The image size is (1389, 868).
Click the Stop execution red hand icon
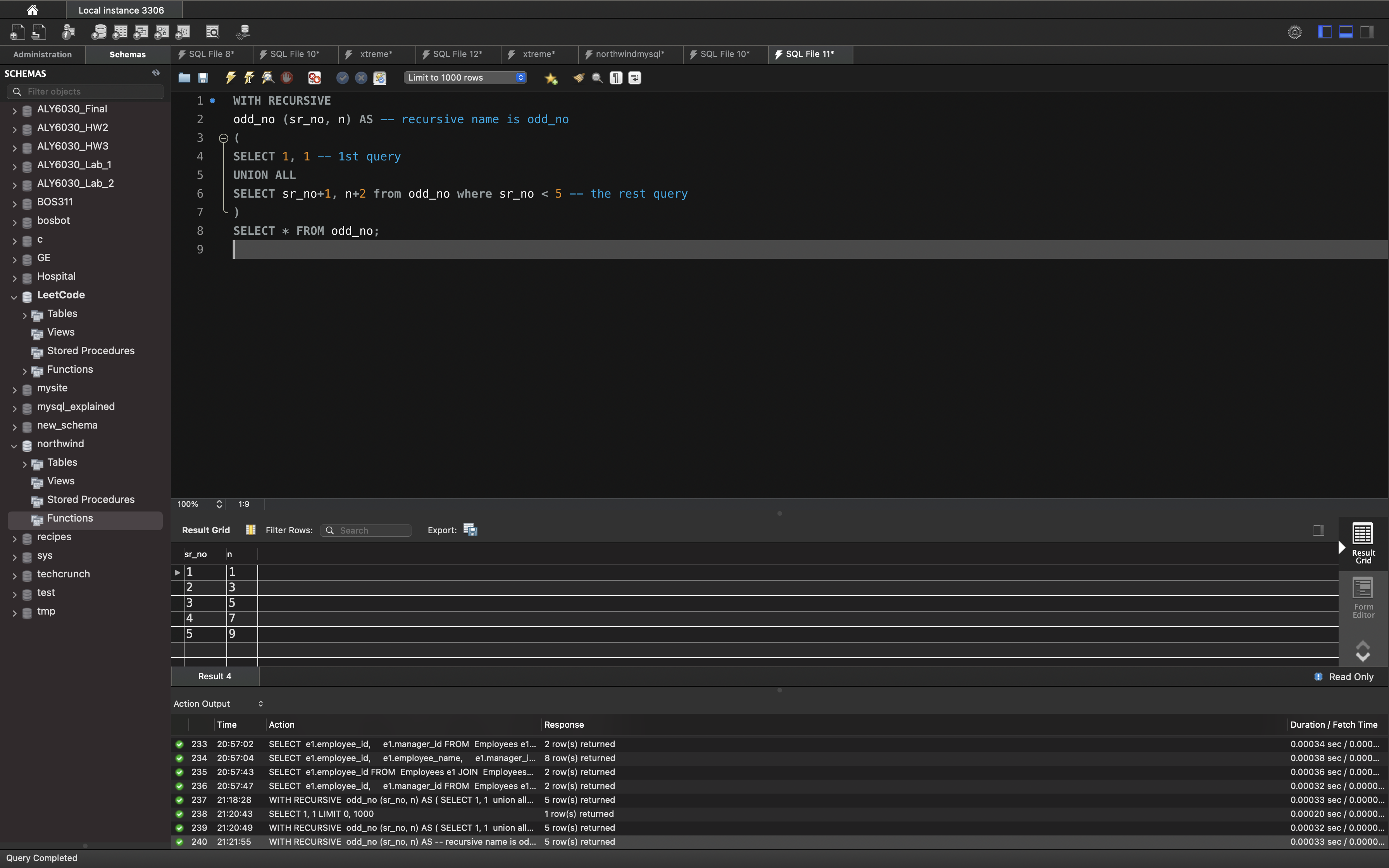click(286, 77)
